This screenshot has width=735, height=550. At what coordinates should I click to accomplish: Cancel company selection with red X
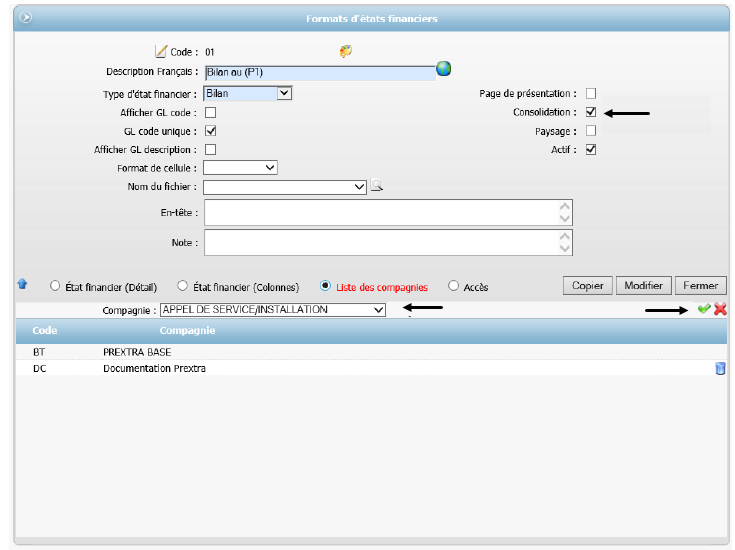click(x=720, y=310)
